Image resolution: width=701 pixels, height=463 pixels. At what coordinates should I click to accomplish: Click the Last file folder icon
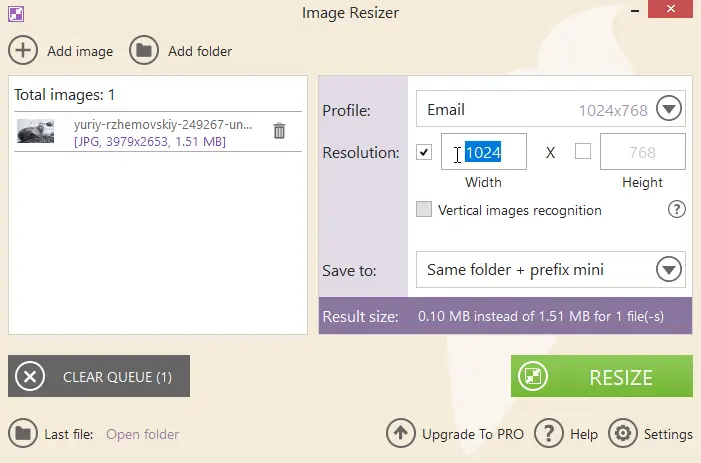coord(23,433)
